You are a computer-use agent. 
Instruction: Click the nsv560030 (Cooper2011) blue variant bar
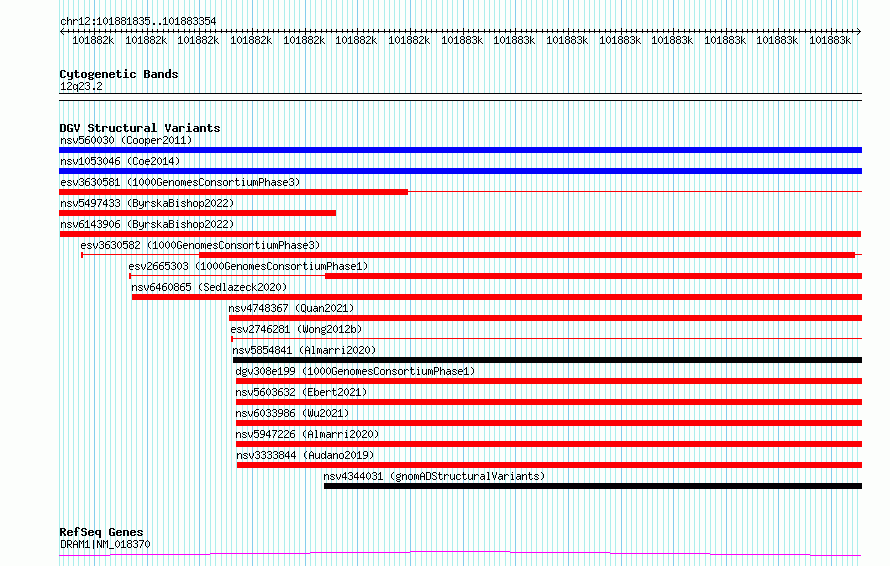[x=460, y=150]
